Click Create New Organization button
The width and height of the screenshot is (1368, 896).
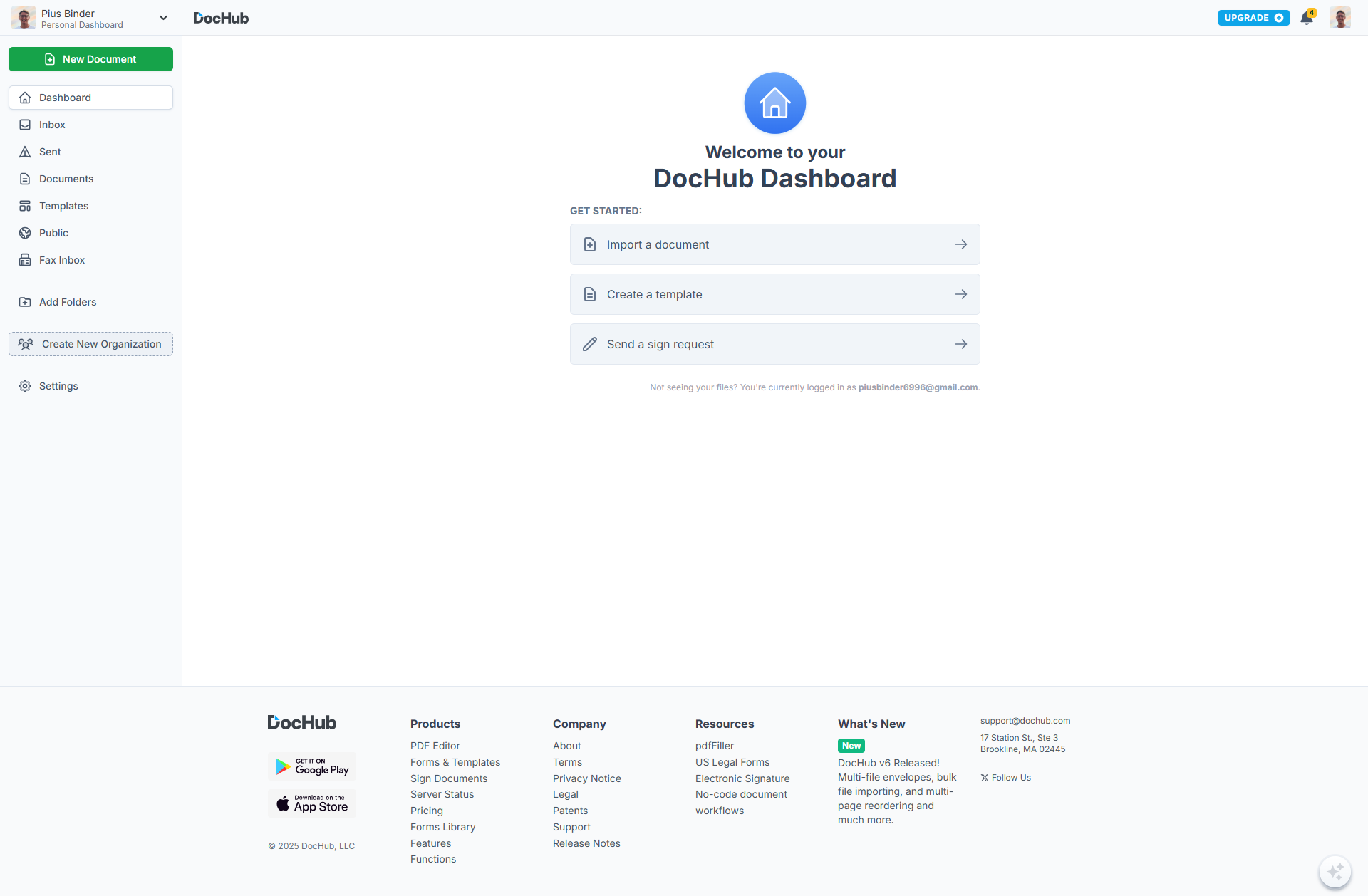[x=90, y=344]
